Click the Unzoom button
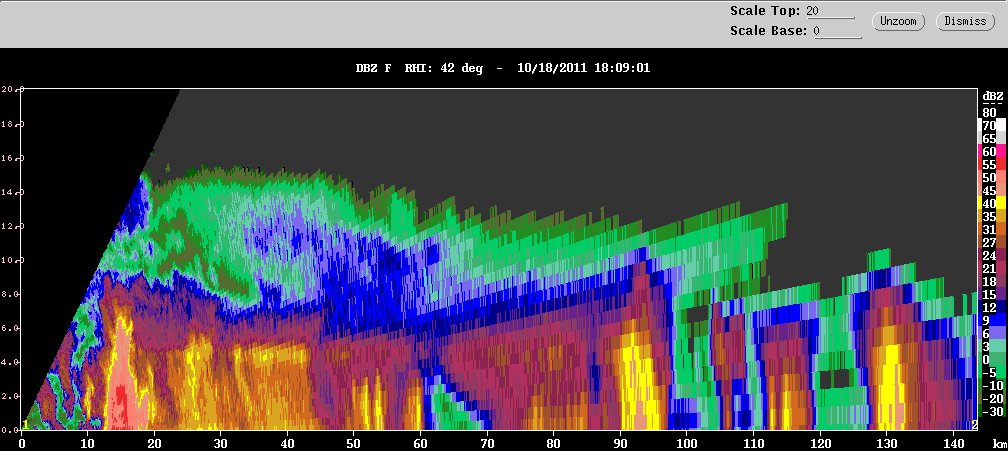The height and width of the screenshot is (451, 1008). click(898, 21)
